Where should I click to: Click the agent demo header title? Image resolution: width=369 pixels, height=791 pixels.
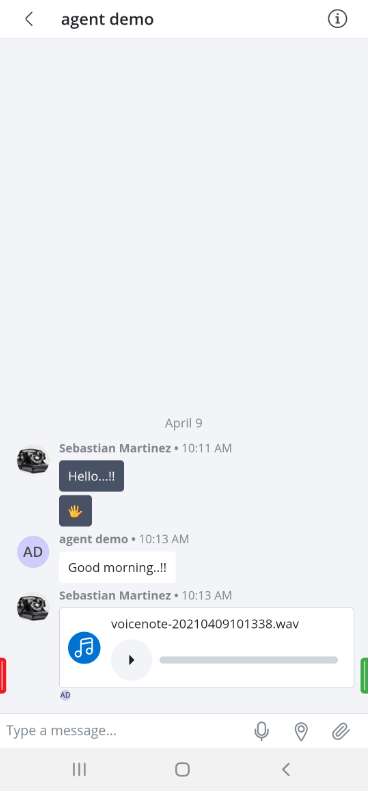[x=108, y=19]
